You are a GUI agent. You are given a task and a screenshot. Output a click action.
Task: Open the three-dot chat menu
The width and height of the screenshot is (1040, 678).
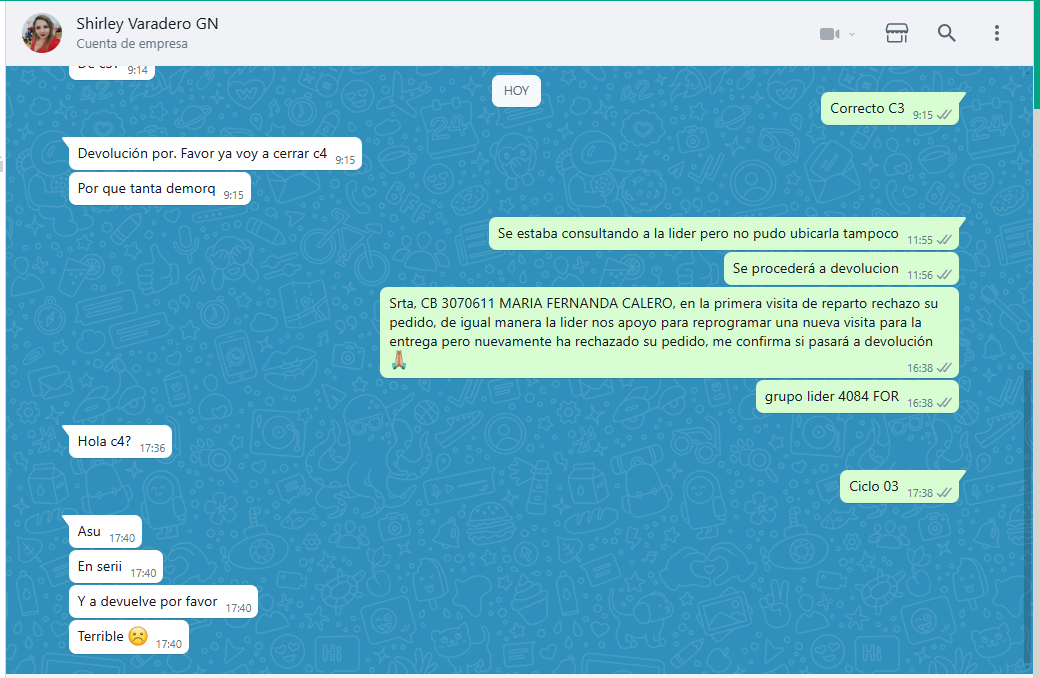996,33
